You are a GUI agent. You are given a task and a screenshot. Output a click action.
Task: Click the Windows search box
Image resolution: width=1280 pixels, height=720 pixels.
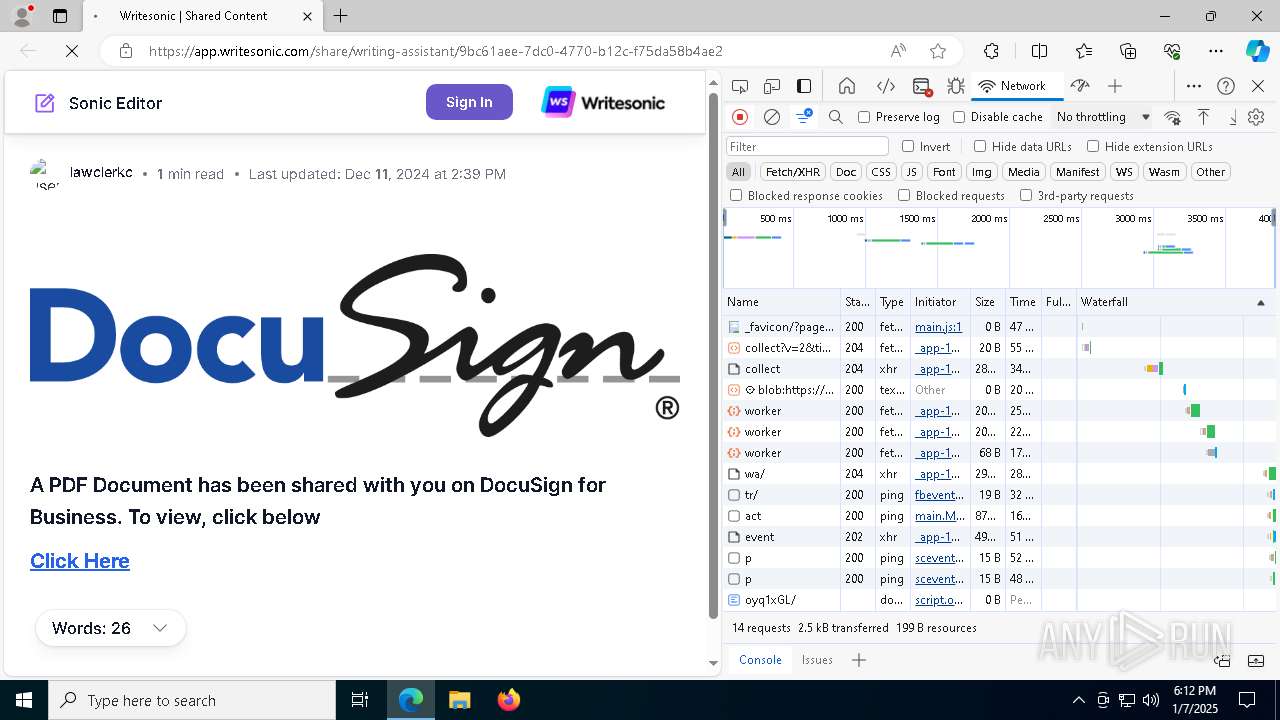pos(192,700)
